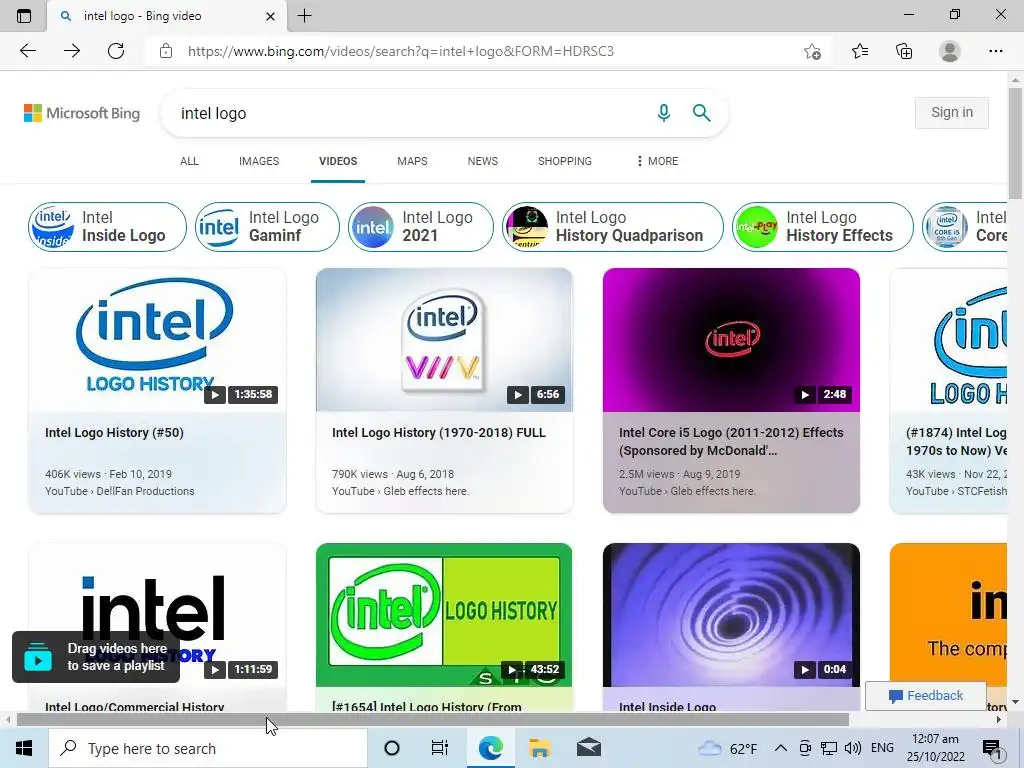This screenshot has width=1024, height=768.
Task: Open the 'Intel Logo History (#50)' video thumbnail
Action: 157,340
